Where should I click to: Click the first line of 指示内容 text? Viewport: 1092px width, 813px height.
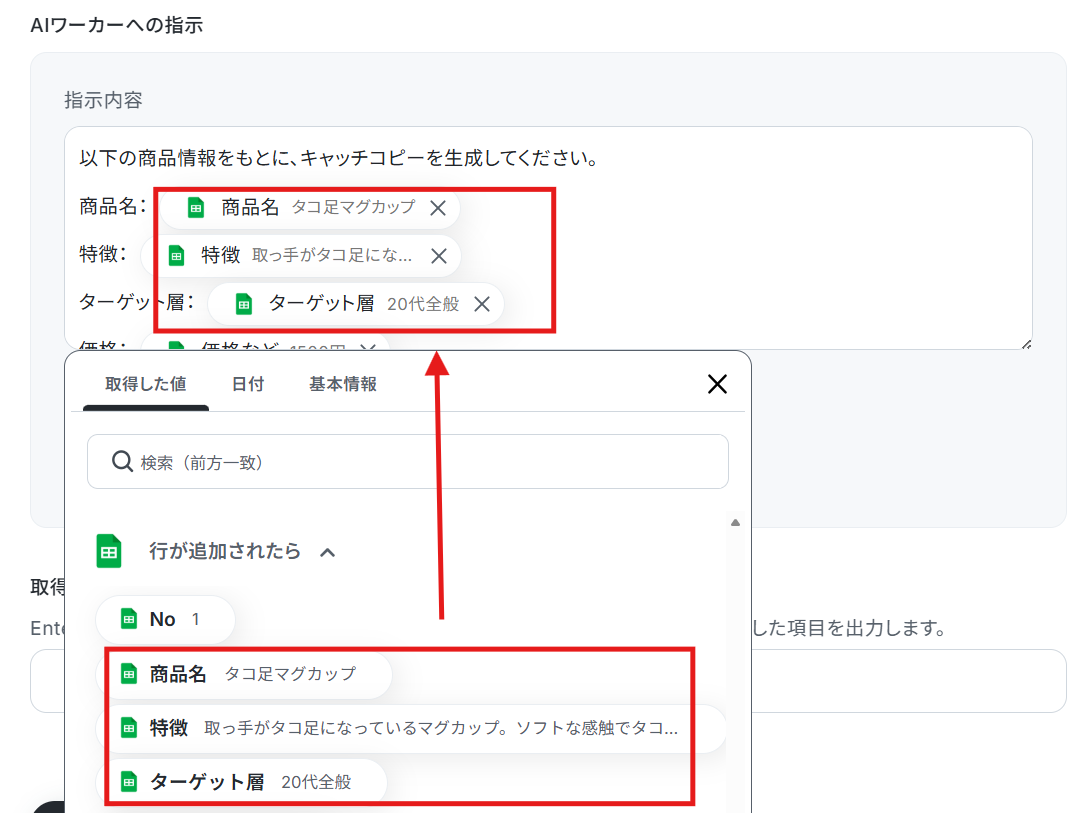(x=338, y=158)
